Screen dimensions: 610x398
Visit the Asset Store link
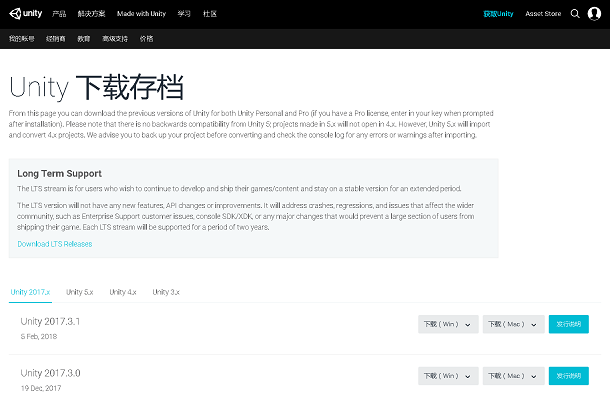point(543,14)
